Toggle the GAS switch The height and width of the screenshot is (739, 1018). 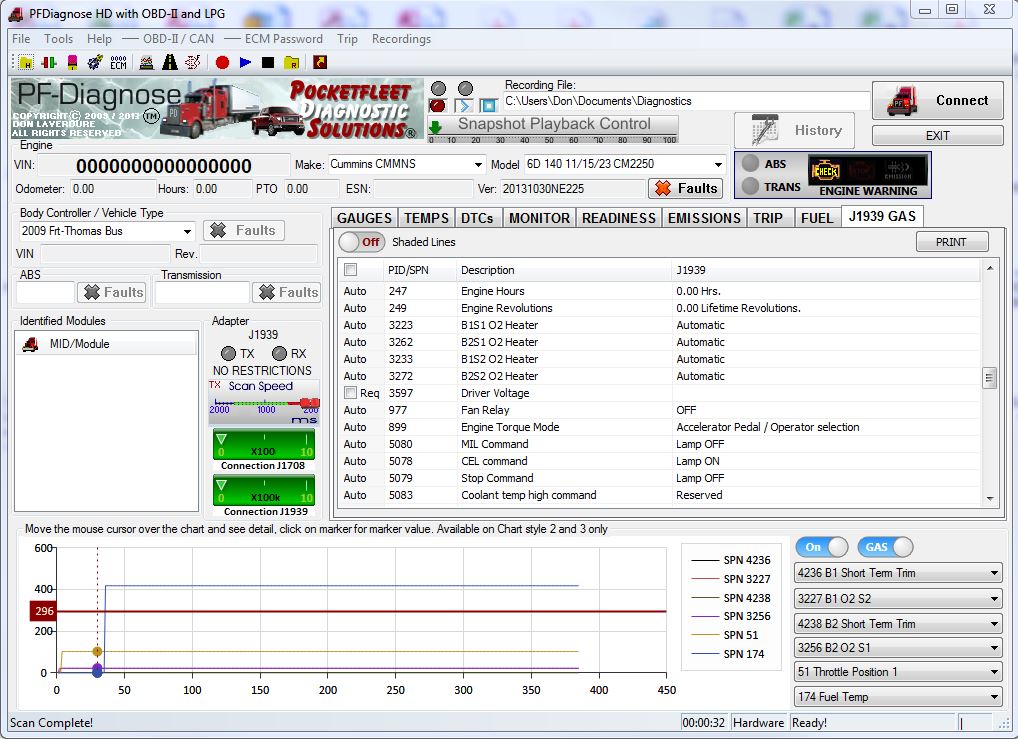[886, 547]
